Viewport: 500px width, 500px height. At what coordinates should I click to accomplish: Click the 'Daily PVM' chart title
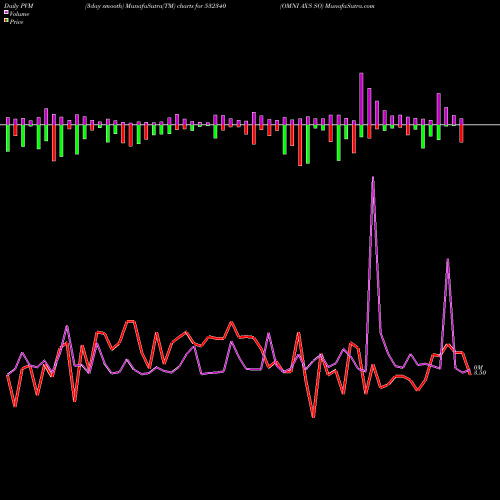pyautogui.click(x=19, y=6)
